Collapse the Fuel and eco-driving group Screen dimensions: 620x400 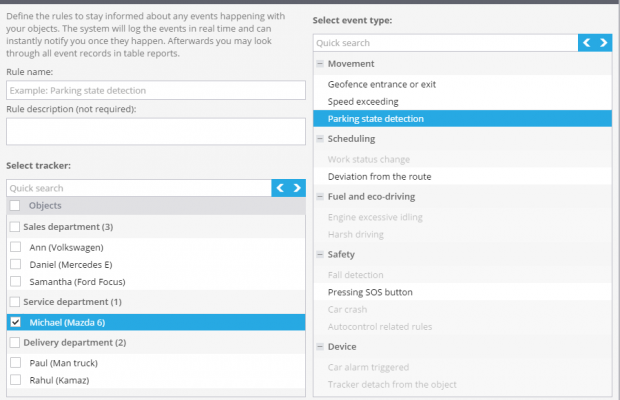(x=320, y=196)
